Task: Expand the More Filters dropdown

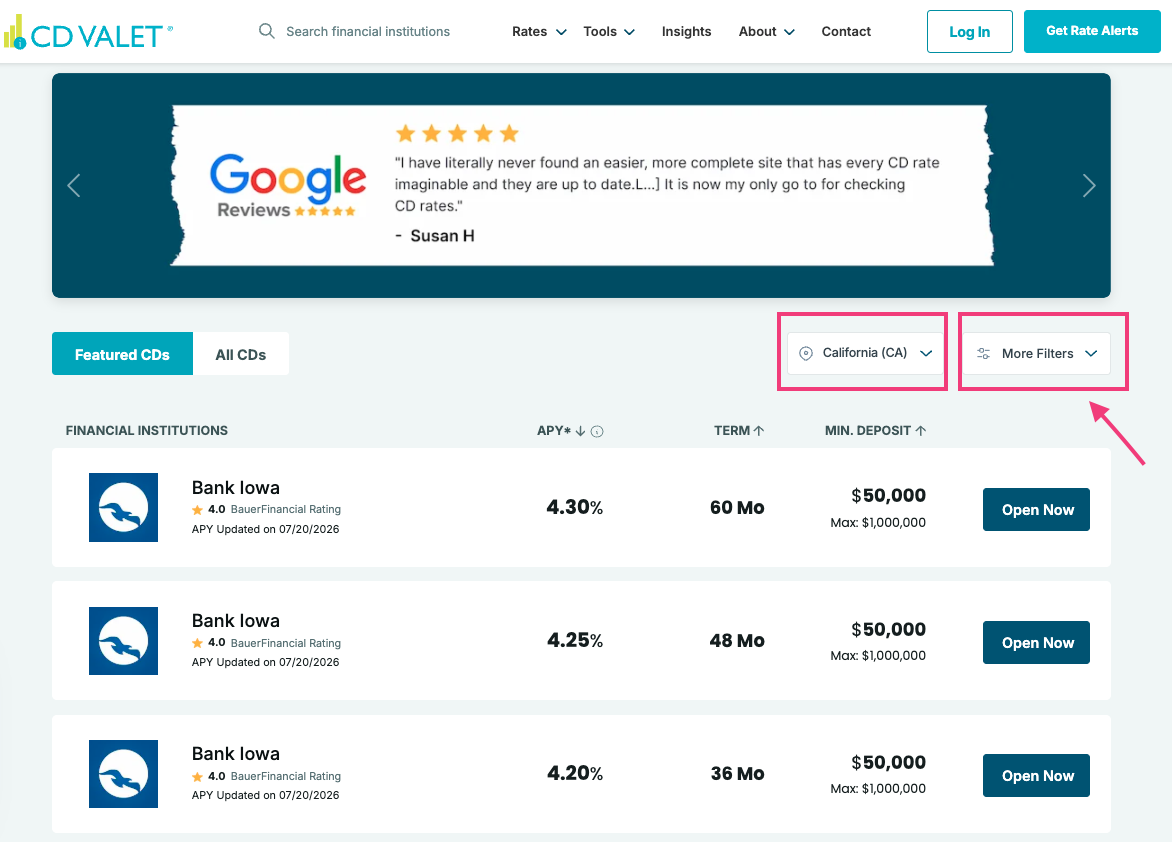Action: (1037, 353)
